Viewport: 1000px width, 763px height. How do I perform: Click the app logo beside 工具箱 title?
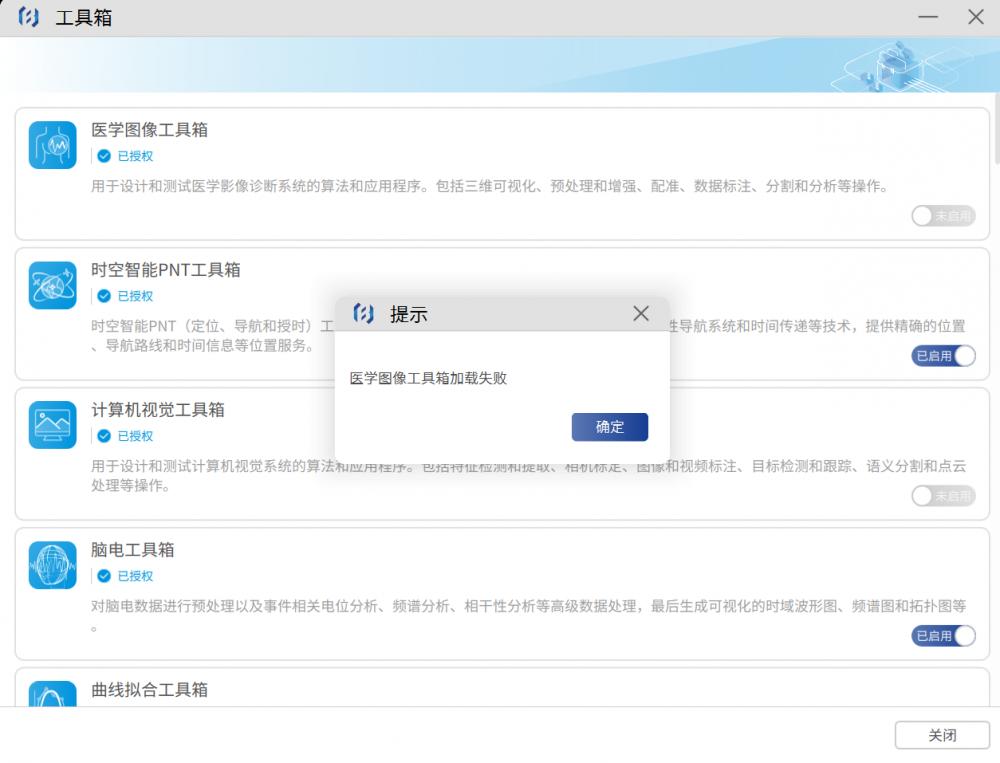[29, 17]
